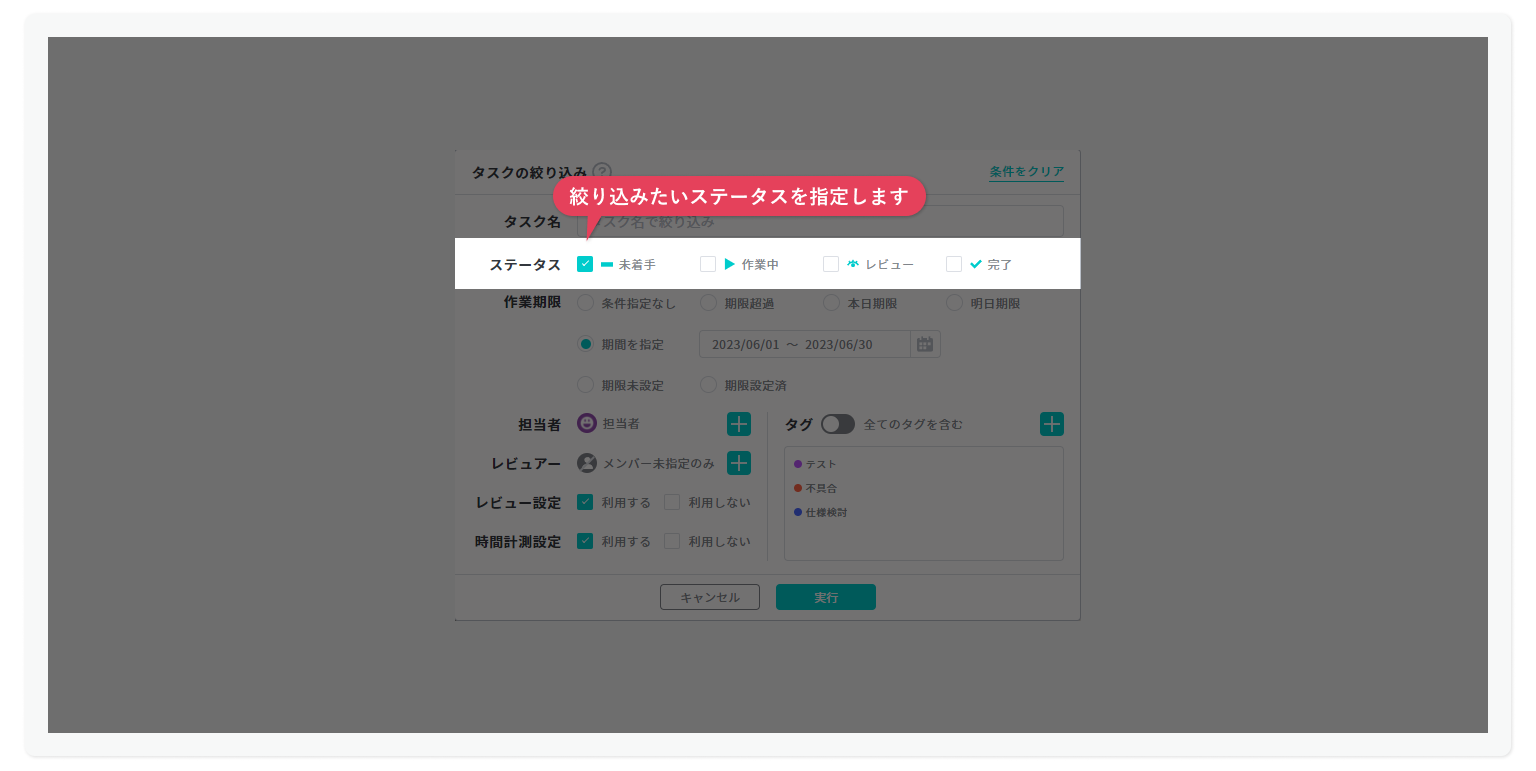This screenshot has height=771, width=1536.
Task: Open the calendar date picker icon
Action: [925, 344]
